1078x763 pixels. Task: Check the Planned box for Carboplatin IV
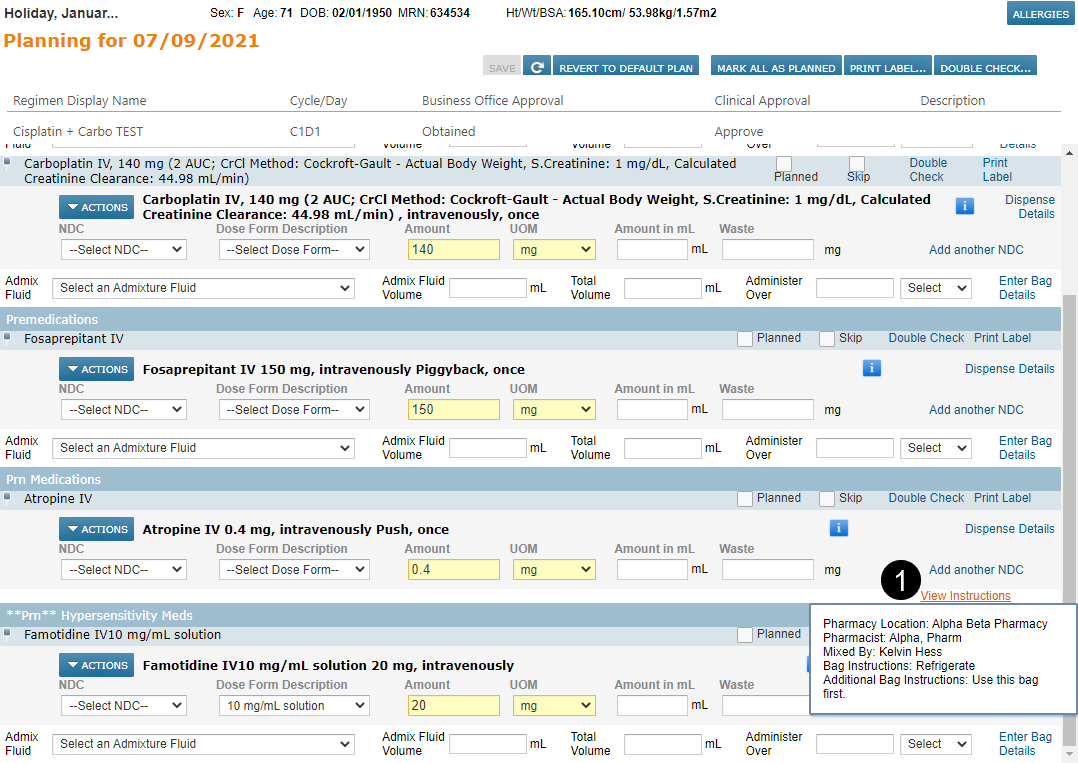pyautogui.click(x=784, y=163)
